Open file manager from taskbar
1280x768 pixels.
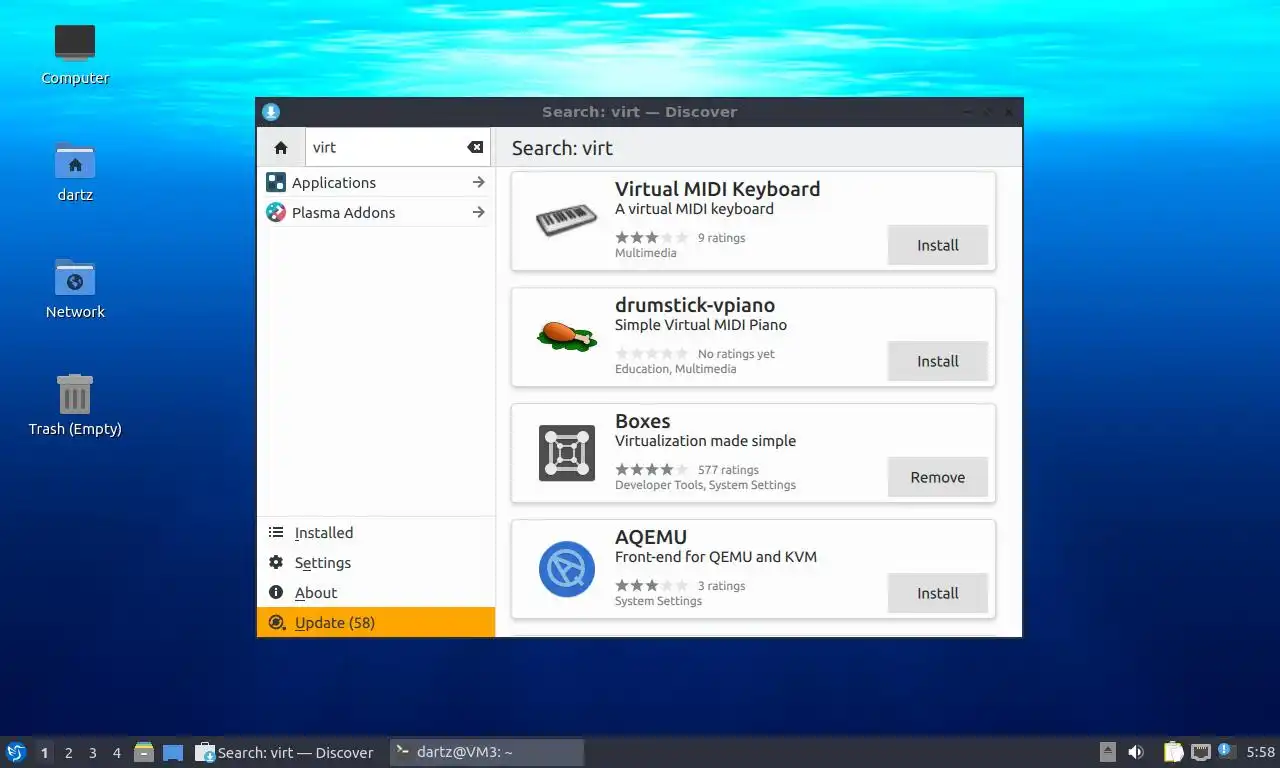pos(144,752)
